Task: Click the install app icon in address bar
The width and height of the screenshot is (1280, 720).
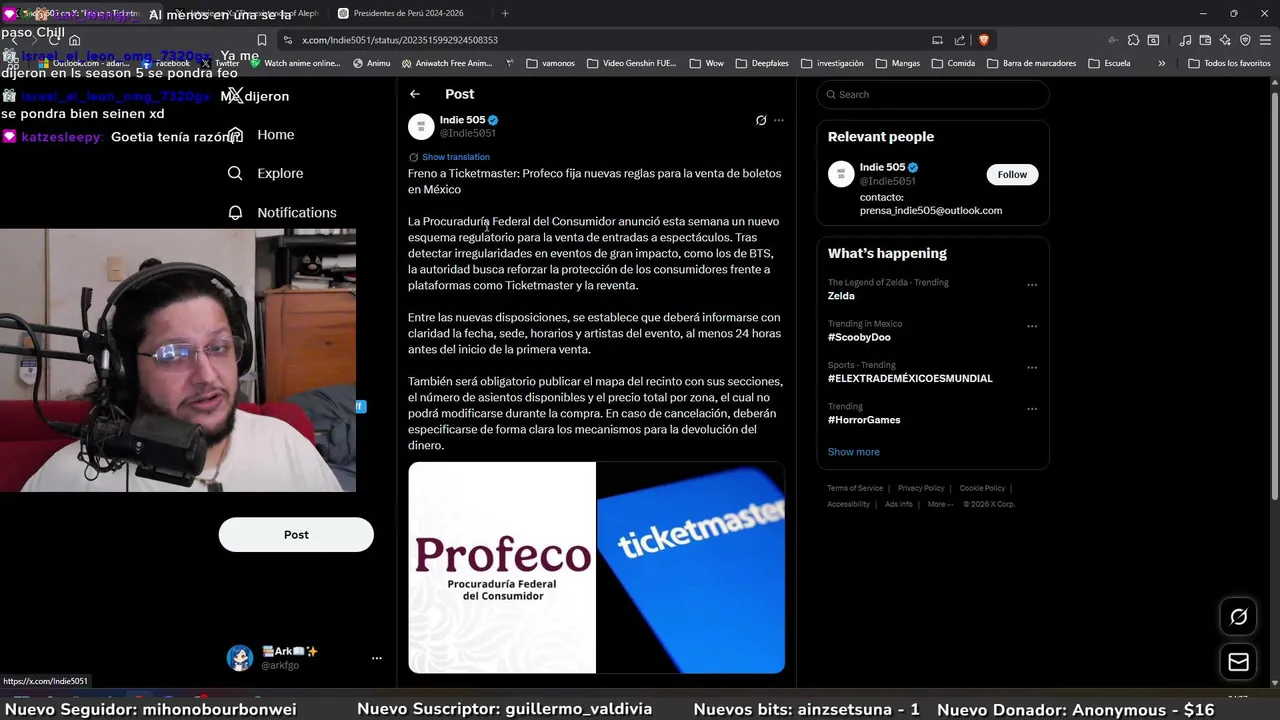Action: 937,40
